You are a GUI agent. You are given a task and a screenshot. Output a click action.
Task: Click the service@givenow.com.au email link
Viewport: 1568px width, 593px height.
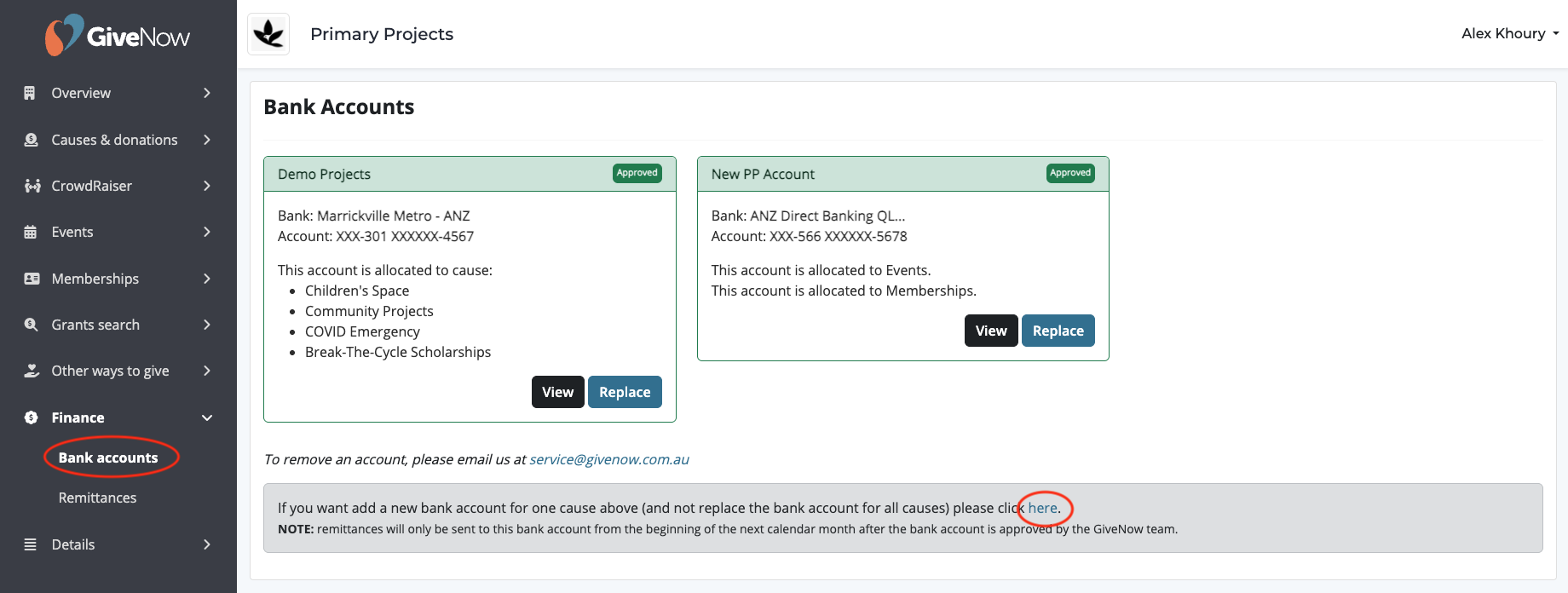pyautogui.click(x=608, y=459)
